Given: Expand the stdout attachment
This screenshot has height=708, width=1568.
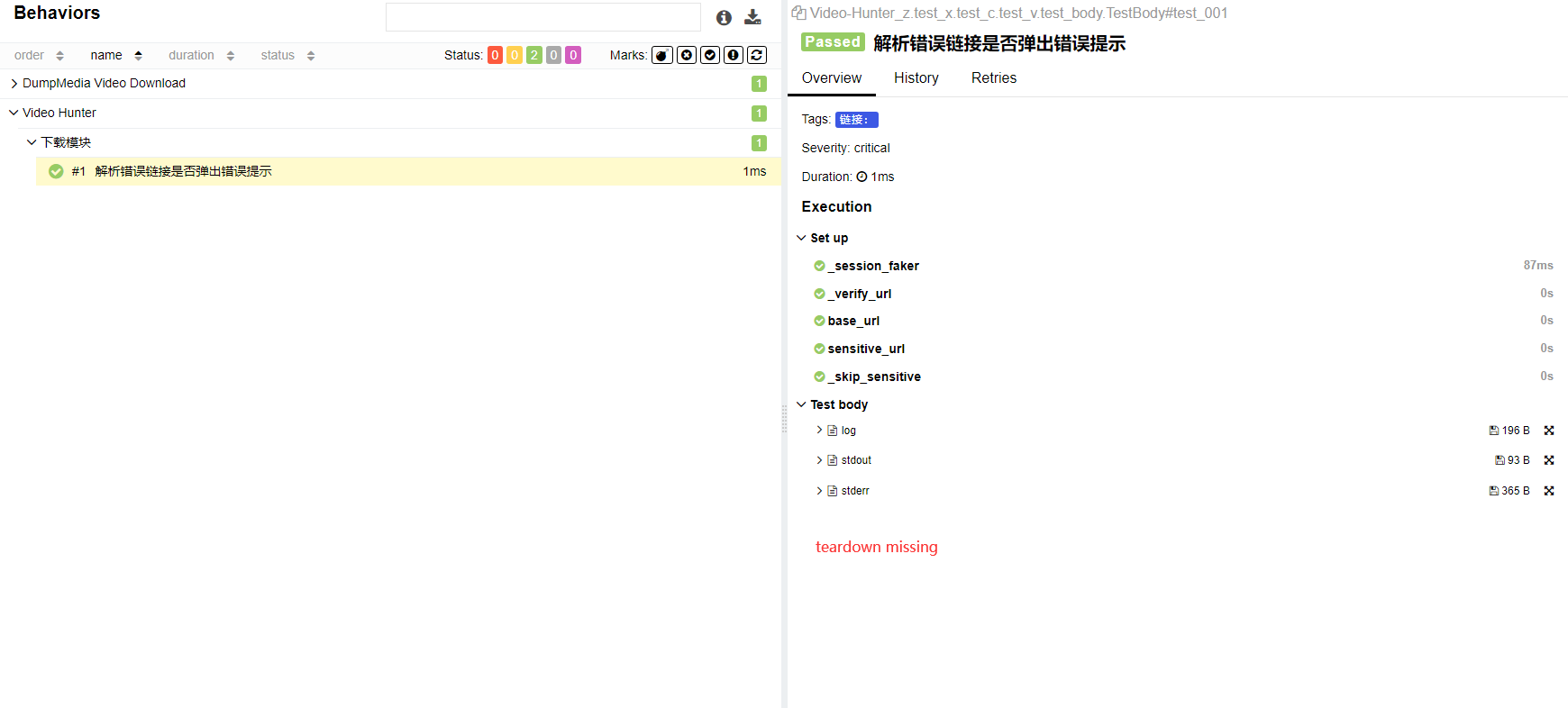Looking at the screenshot, I should pos(819,460).
